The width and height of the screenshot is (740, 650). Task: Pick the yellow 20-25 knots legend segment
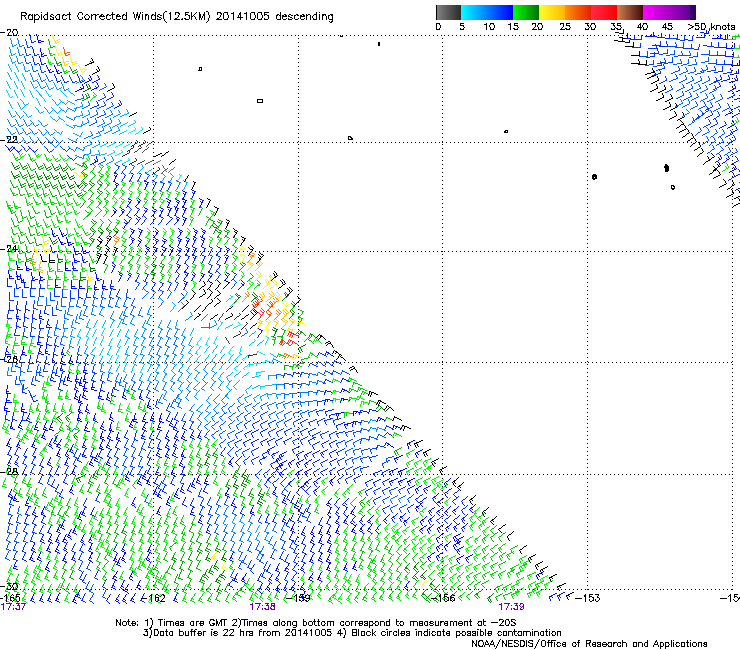tap(552, 12)
